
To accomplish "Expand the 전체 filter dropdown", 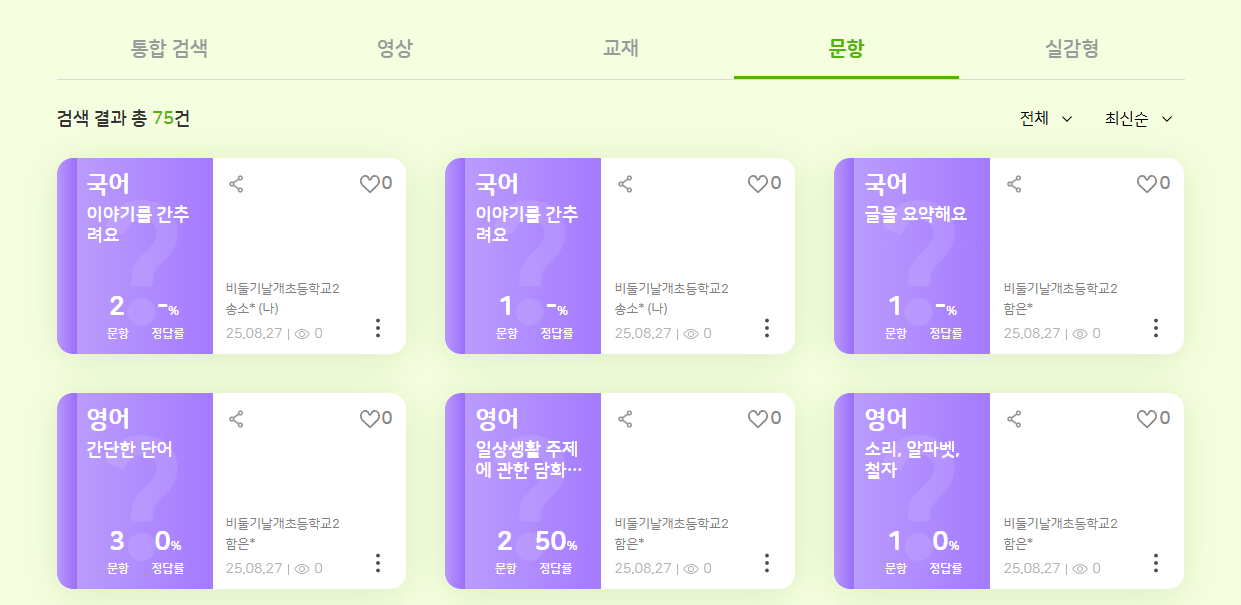I will pos(1045,119).
